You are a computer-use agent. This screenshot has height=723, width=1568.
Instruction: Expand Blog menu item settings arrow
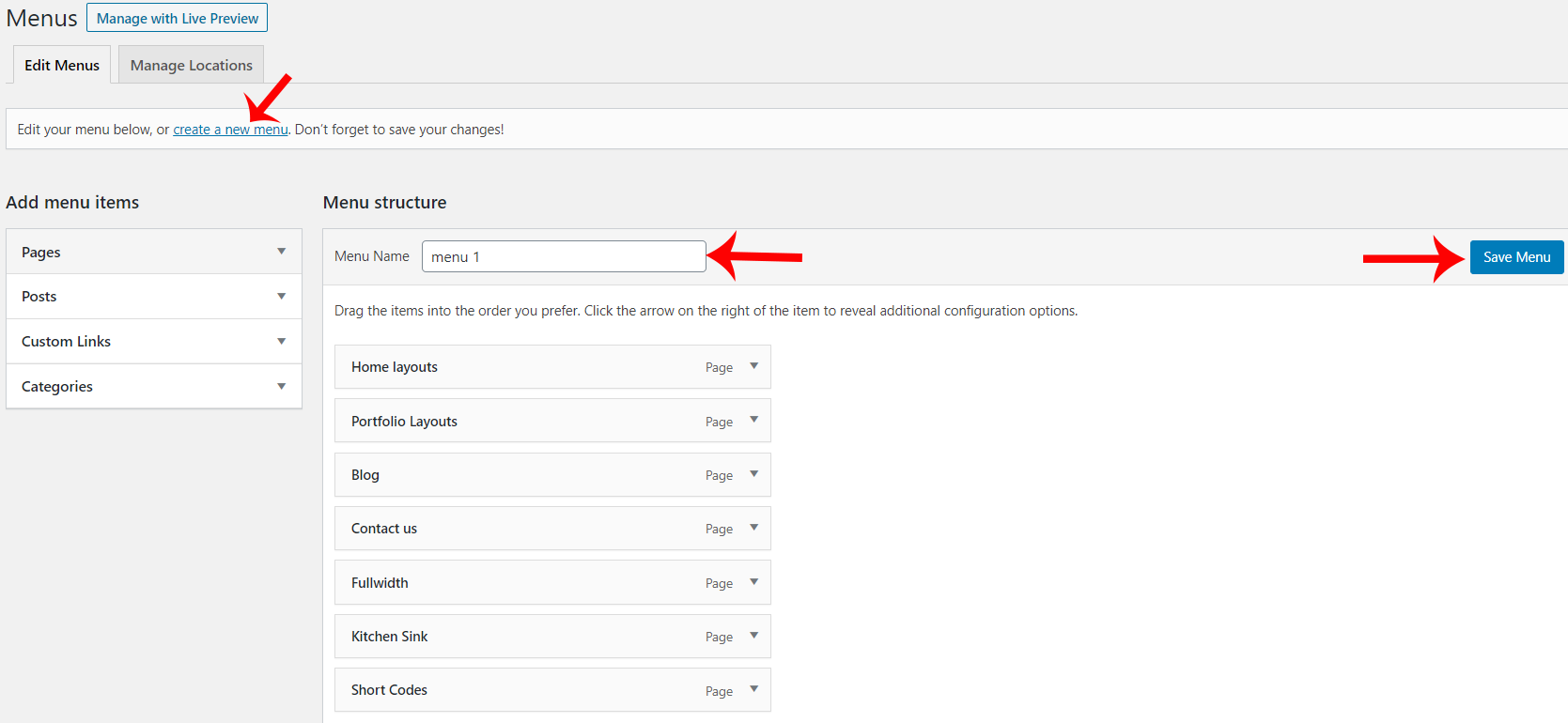(x=753, y=474)
